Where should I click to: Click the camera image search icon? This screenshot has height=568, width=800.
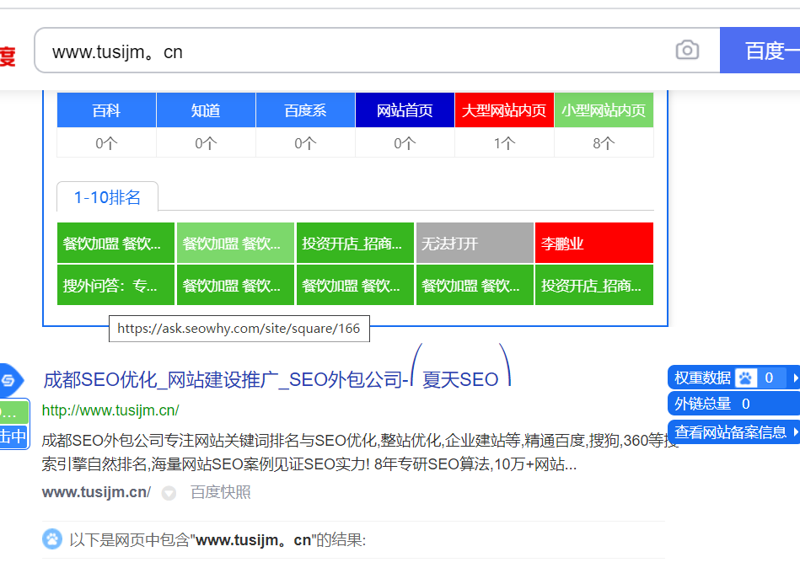(x=687, y=50)
